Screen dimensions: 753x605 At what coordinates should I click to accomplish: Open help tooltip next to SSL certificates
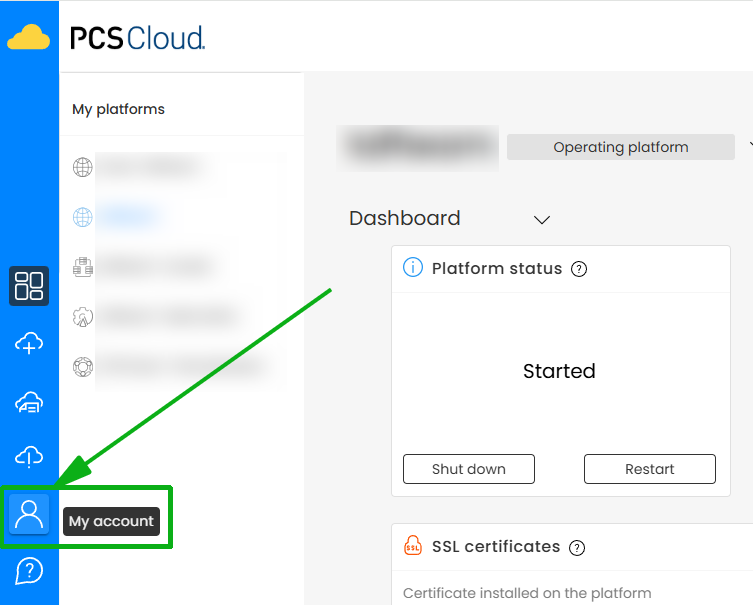577,547
